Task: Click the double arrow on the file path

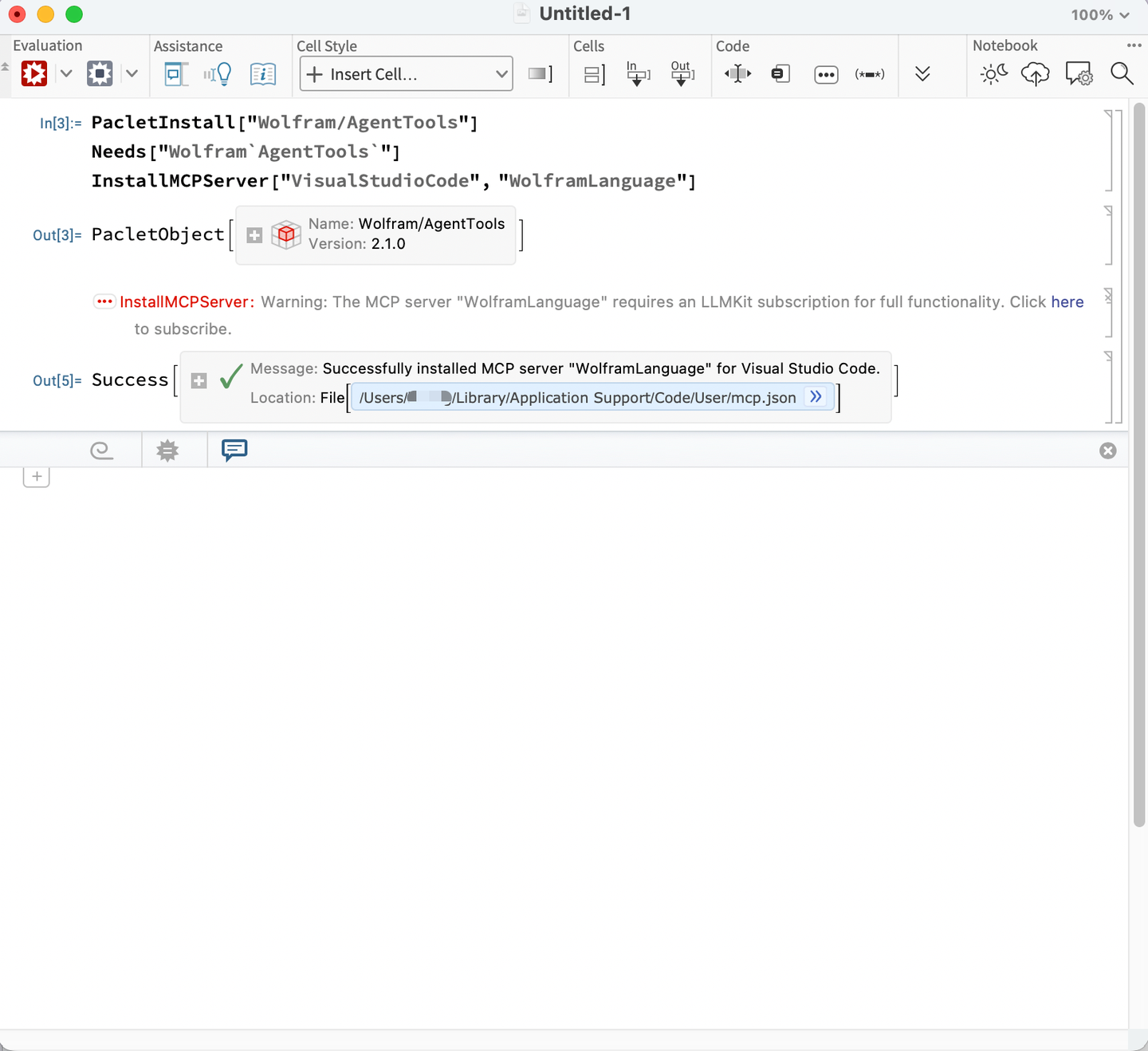Action: click(816, 396)
